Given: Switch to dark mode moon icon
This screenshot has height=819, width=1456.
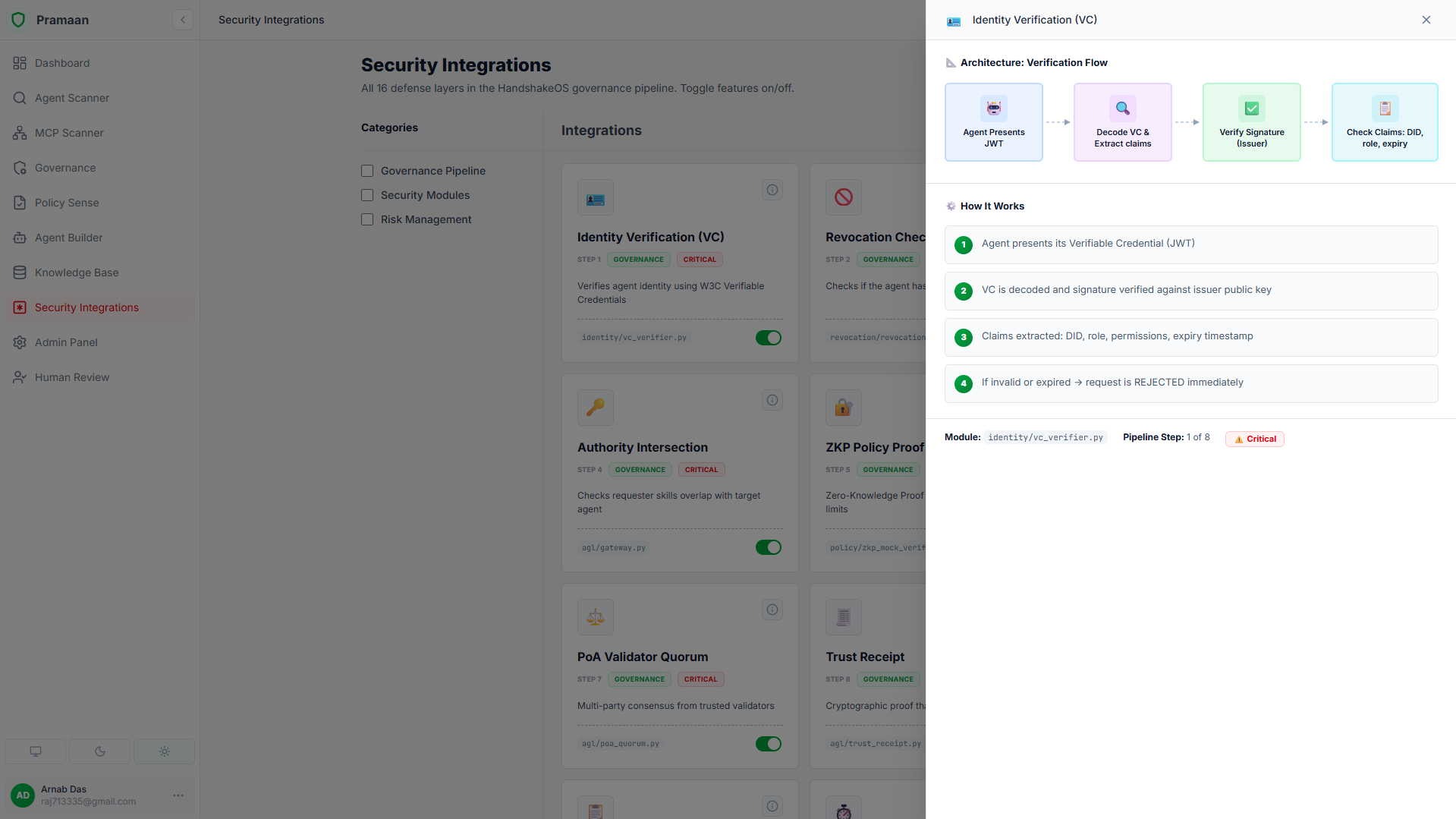Looking at the screenshot, I should click(x=99, y=751).
